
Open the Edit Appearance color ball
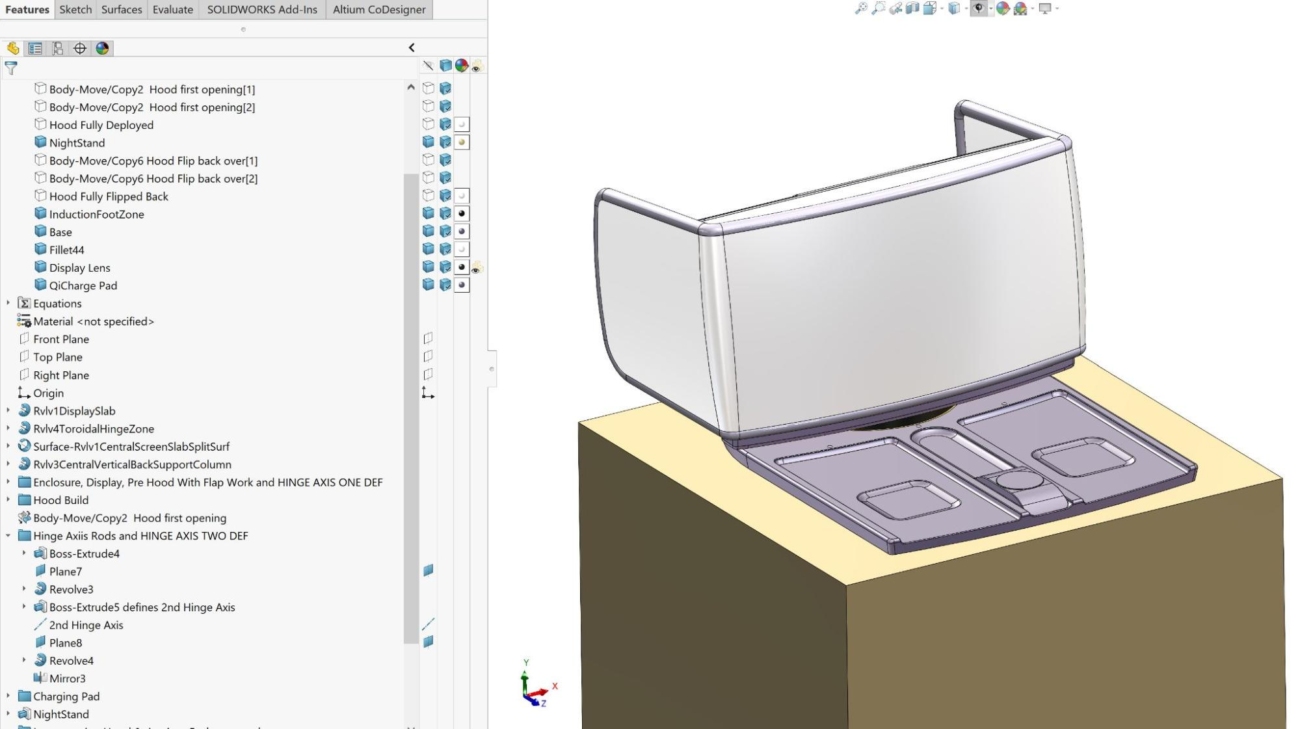tap(1001, 7)
